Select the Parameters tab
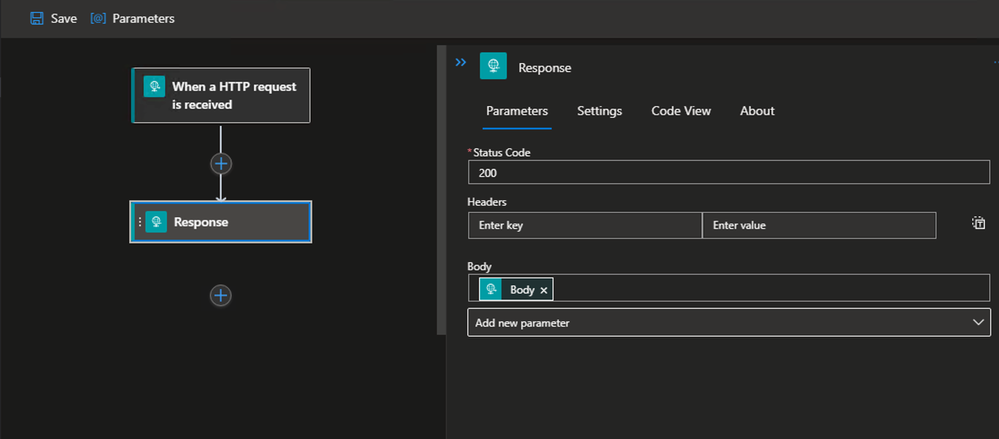Image resolution: width=999 pixels, height=439 pixels. click(517, 111)
